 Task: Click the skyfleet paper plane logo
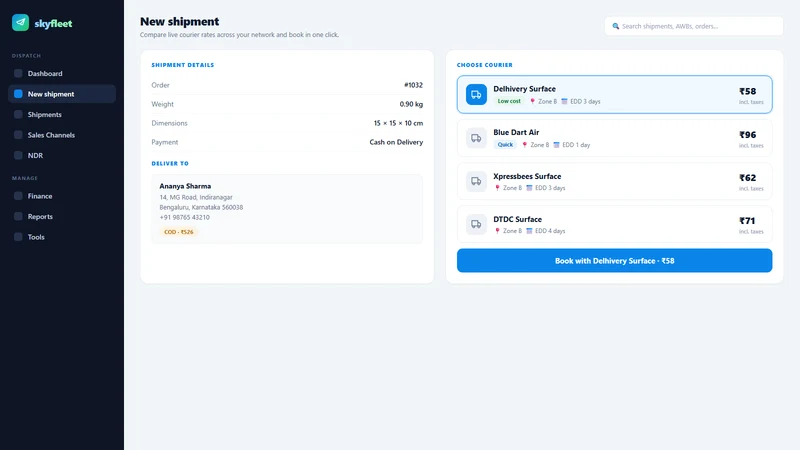(20, 22)
